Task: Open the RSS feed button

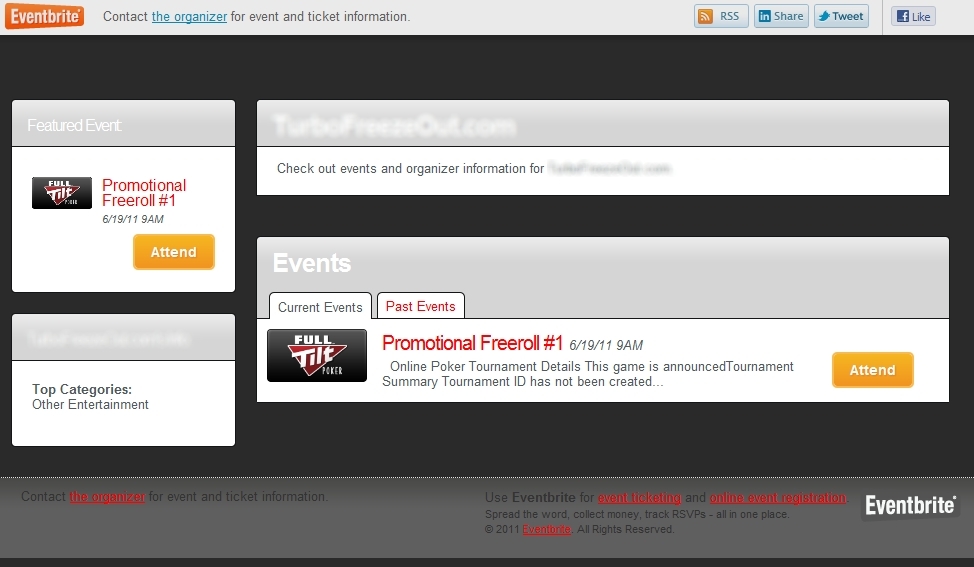Action: coord(721,16)
